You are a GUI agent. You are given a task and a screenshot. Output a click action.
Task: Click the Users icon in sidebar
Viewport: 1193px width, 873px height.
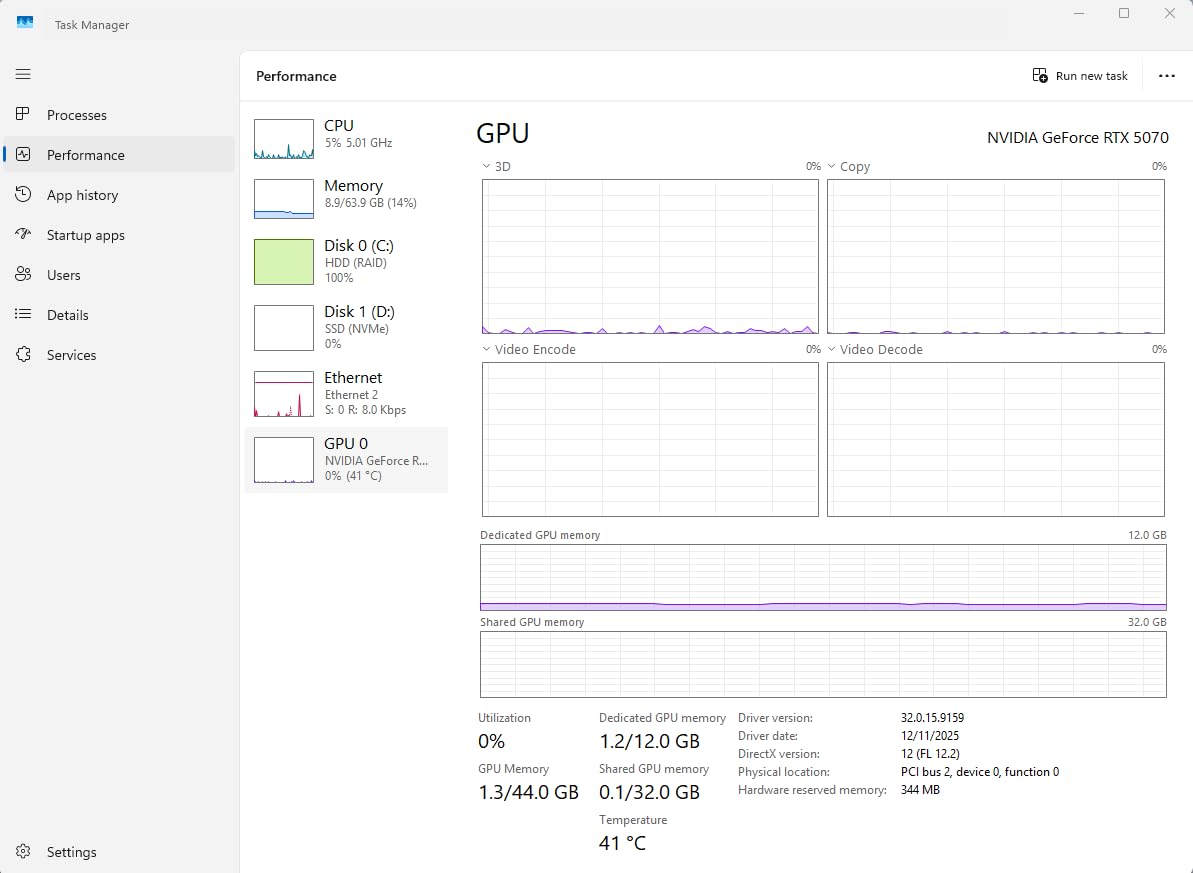click(x=23, y=275)
